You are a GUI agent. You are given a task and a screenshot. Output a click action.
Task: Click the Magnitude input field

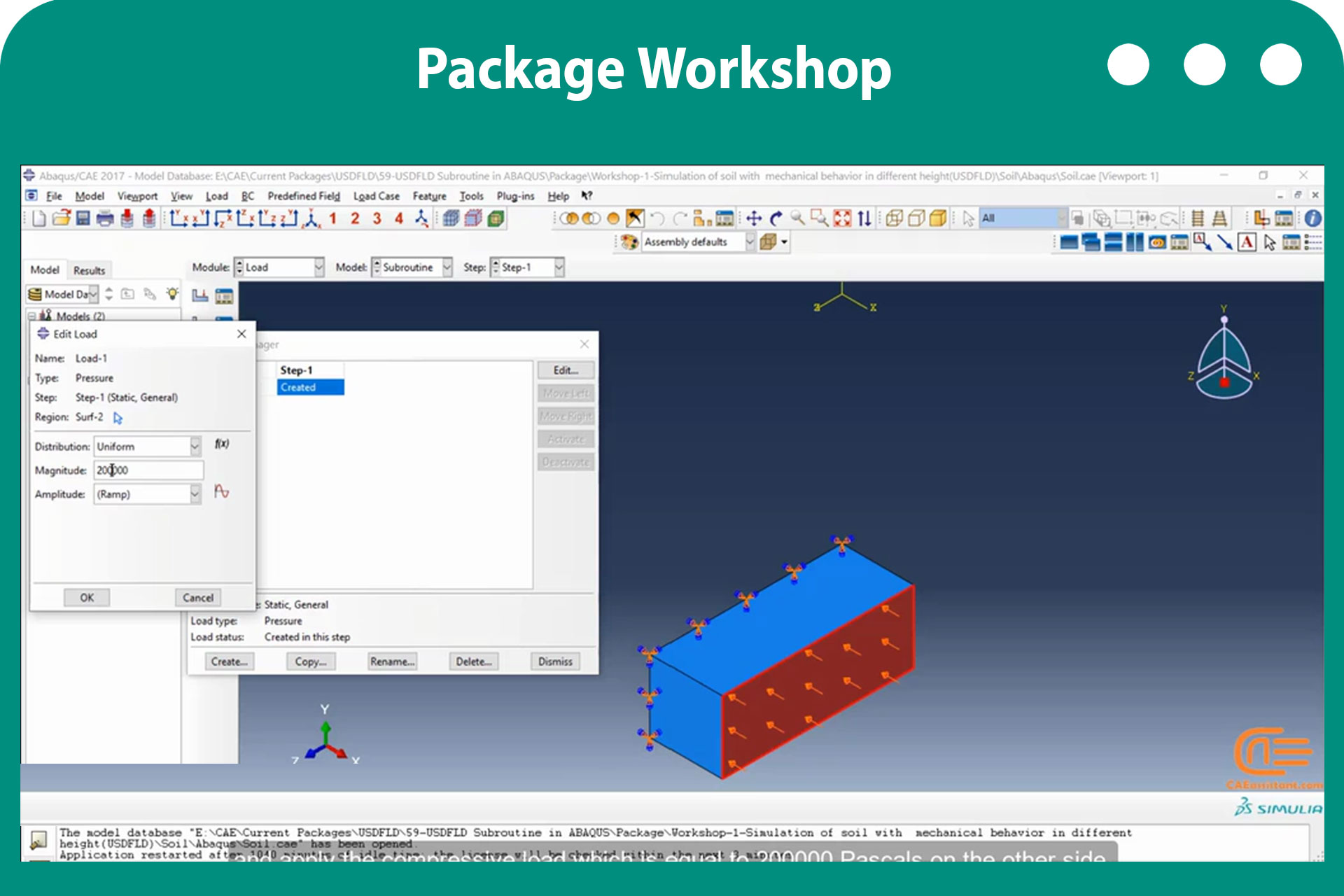point(148,470)
